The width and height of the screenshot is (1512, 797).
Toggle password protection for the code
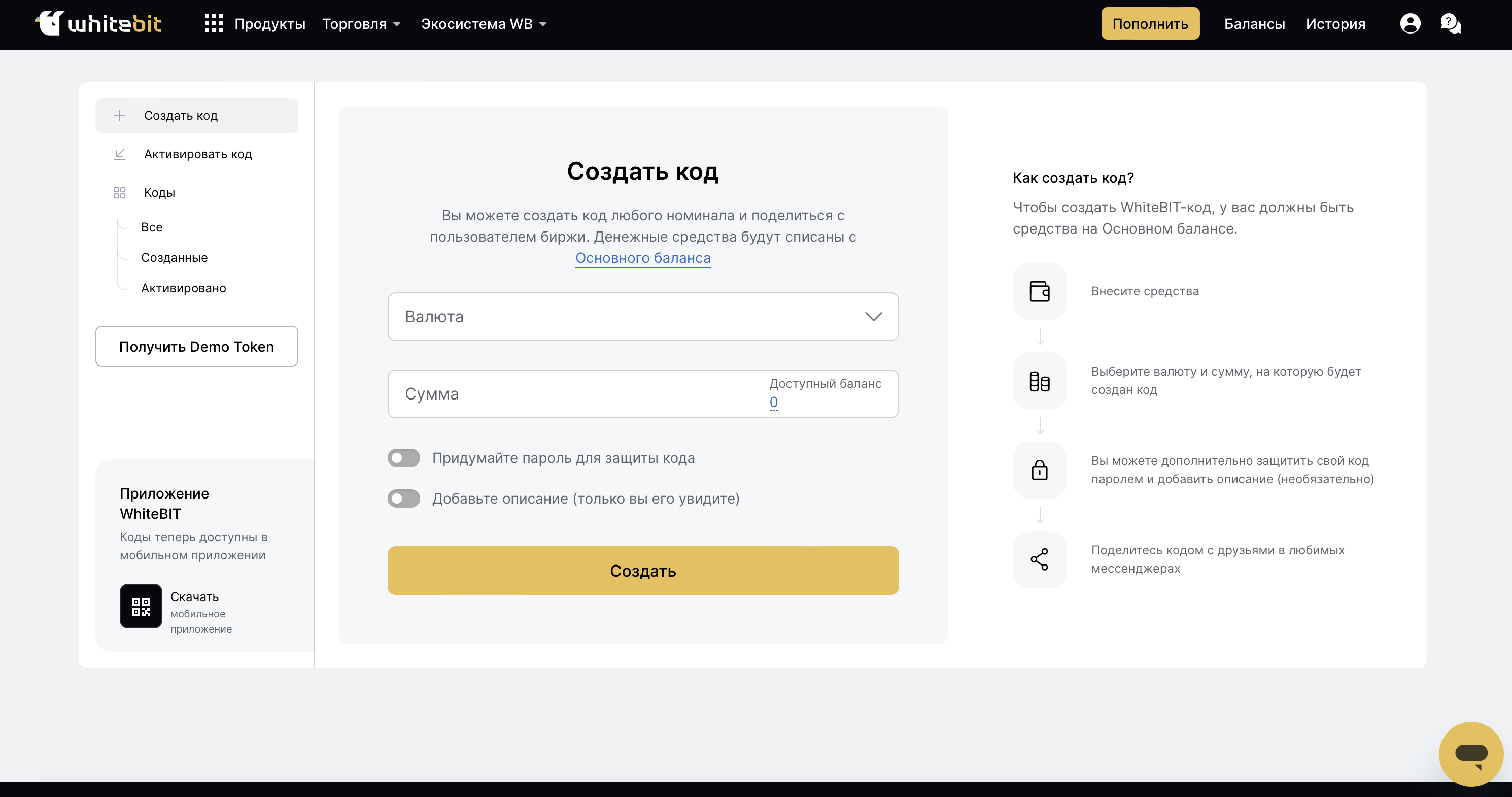click(x=404, y=458)
